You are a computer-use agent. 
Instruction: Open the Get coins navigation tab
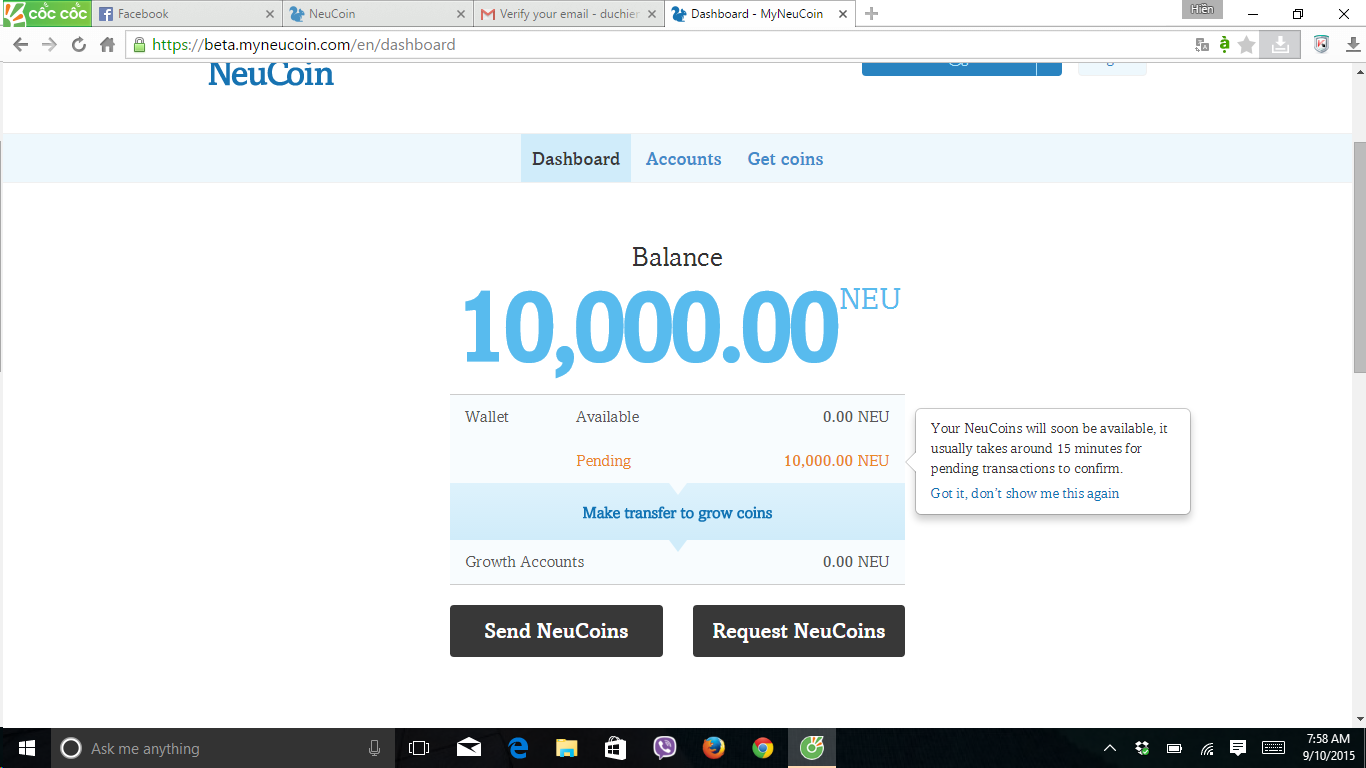pos(786,159)
